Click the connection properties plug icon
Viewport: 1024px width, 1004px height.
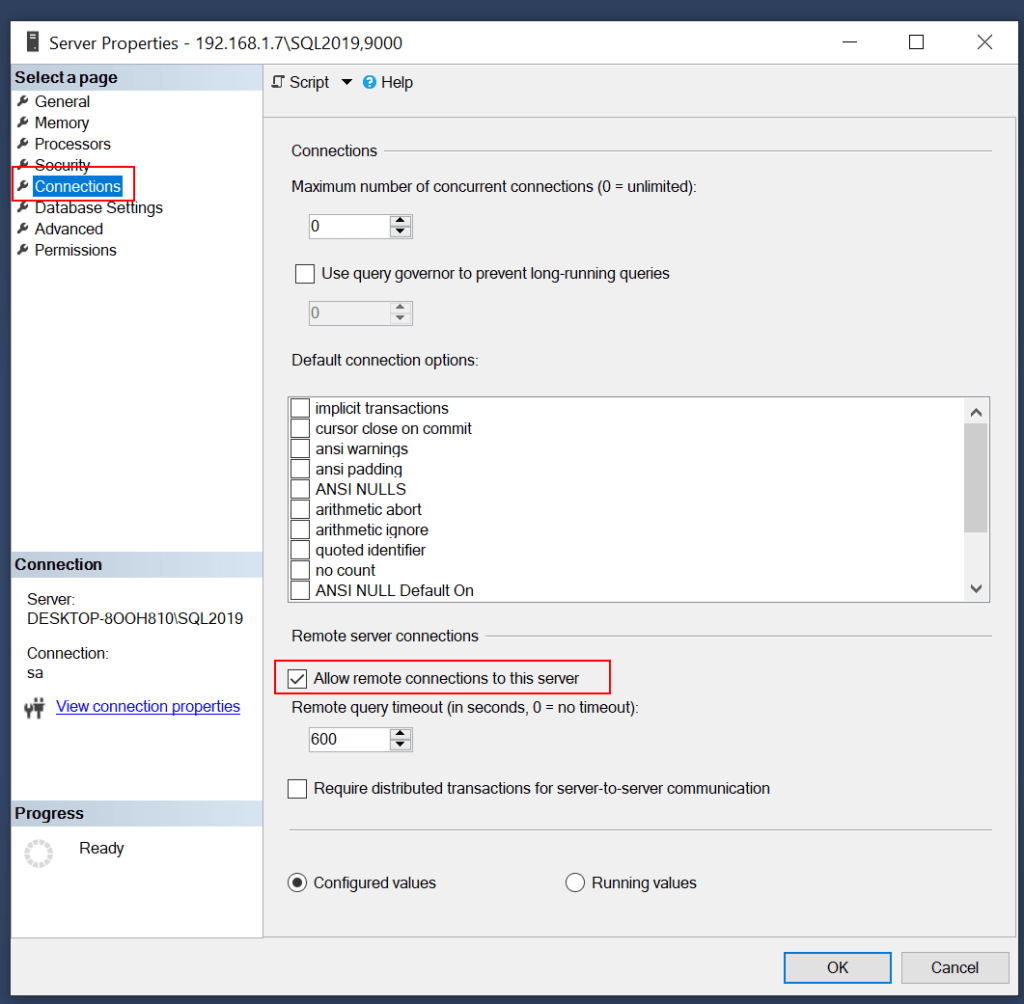click(x=35, y=708)
